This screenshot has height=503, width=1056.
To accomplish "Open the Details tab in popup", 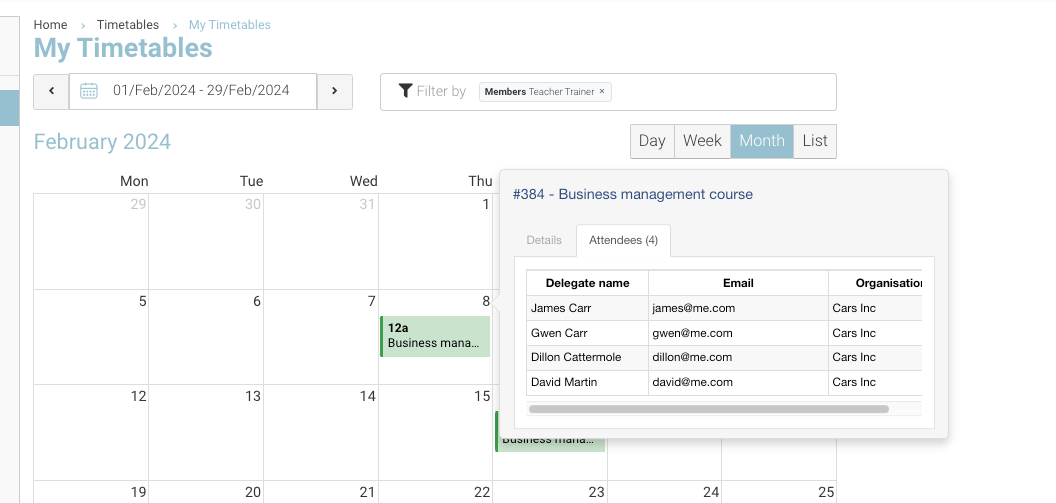I will pos(544,240).
